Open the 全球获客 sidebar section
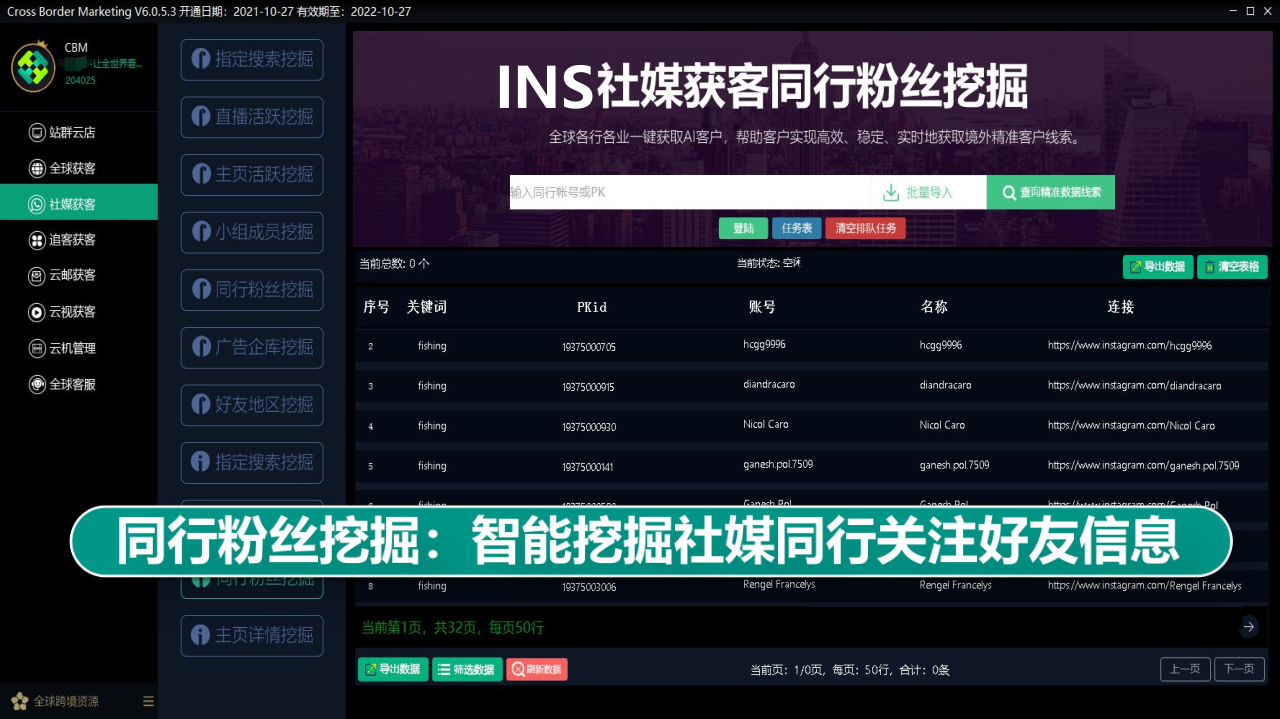This screenshot has height=719, width=1280. point(72,168)
